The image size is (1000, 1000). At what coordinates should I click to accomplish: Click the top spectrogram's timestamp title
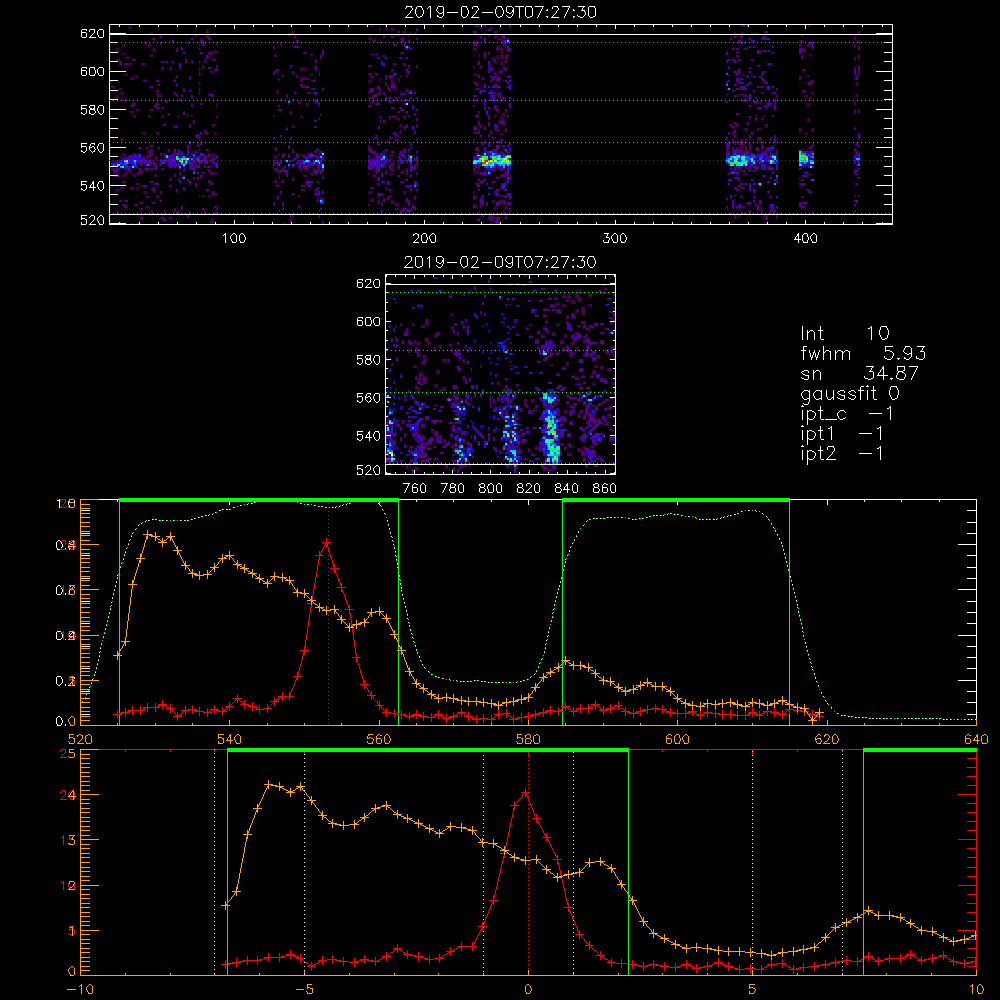[500, 12]
